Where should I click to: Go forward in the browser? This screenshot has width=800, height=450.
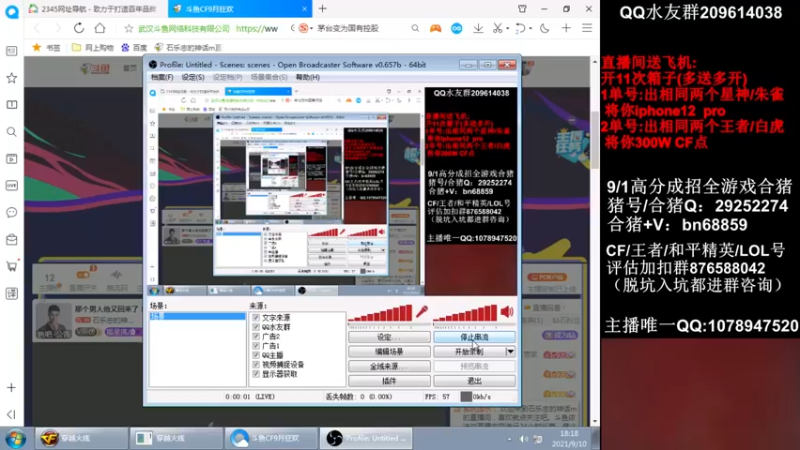point(58,29)
